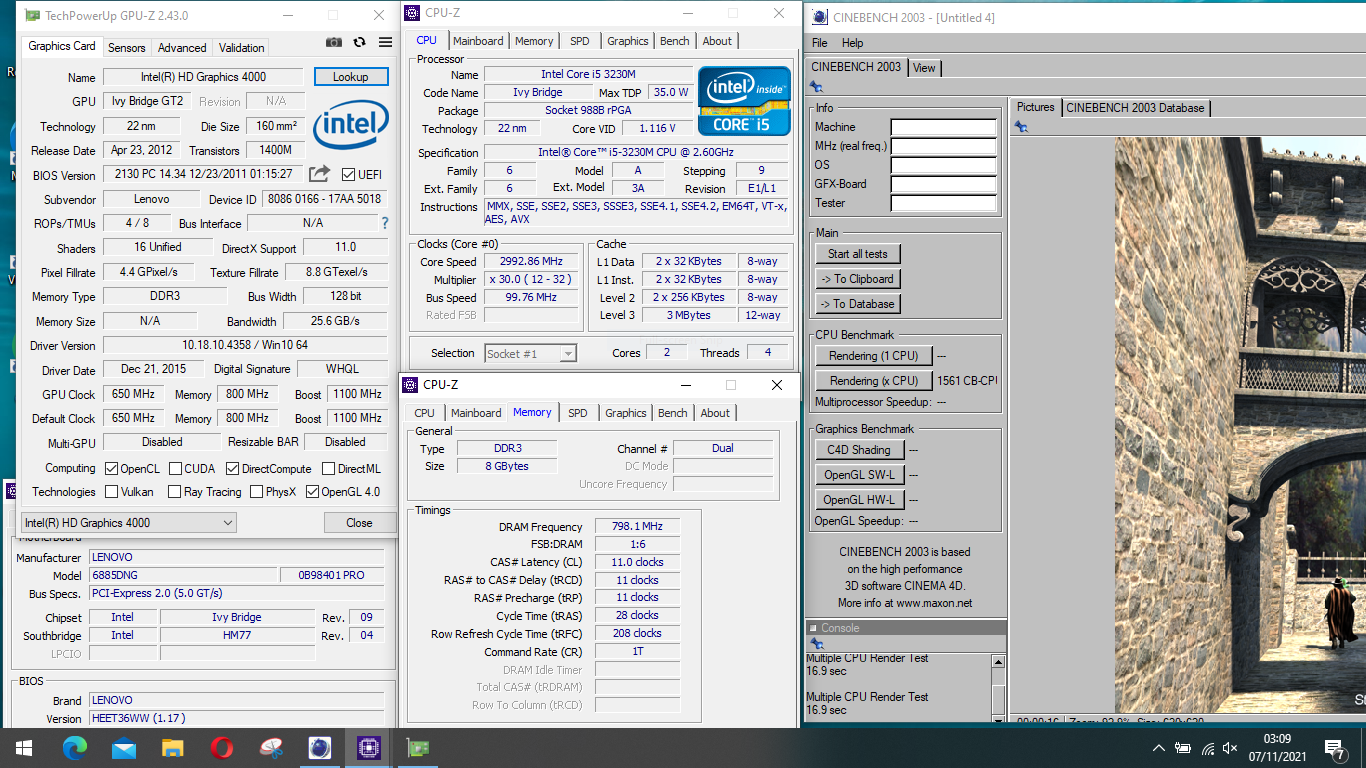Click the Tester input field in CINEBENCH
The height and width of the screenshot is (768, 1366).
tap(944, 203)
